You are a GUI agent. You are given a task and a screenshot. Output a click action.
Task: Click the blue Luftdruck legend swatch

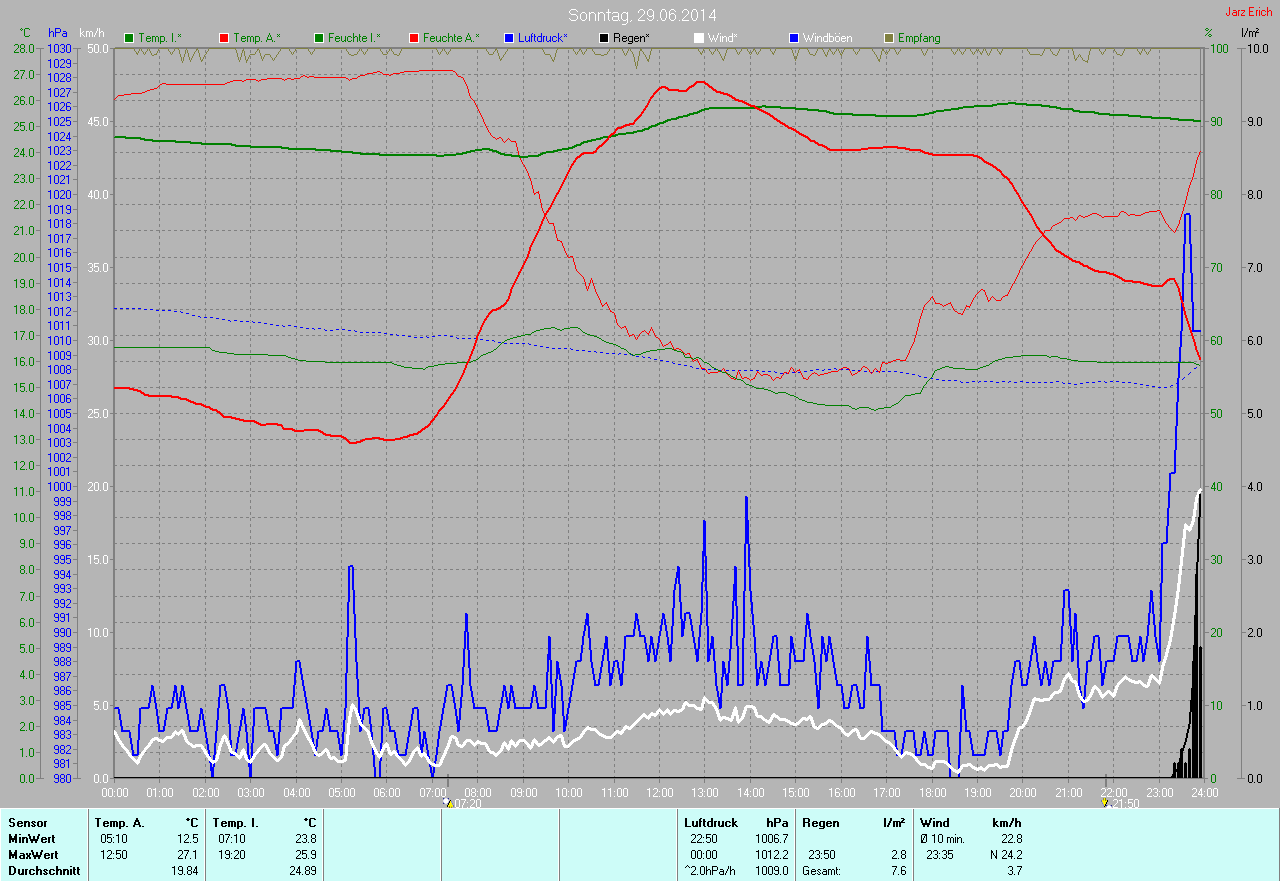[x=509, y=38]
